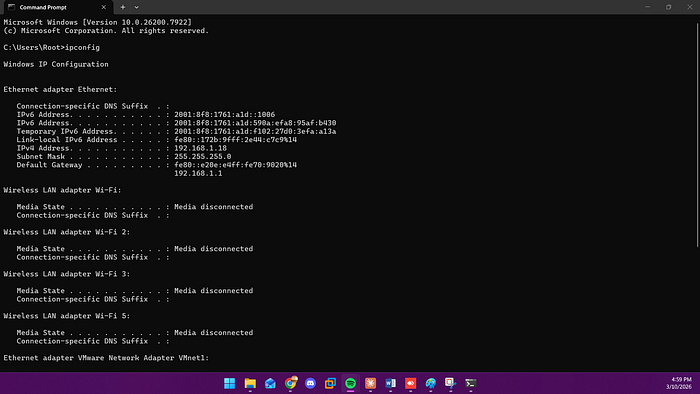Viewport: 700px width, 394px height.
Task: Click the Link-local IPv6 address value
Action: (x=235, y=140)
